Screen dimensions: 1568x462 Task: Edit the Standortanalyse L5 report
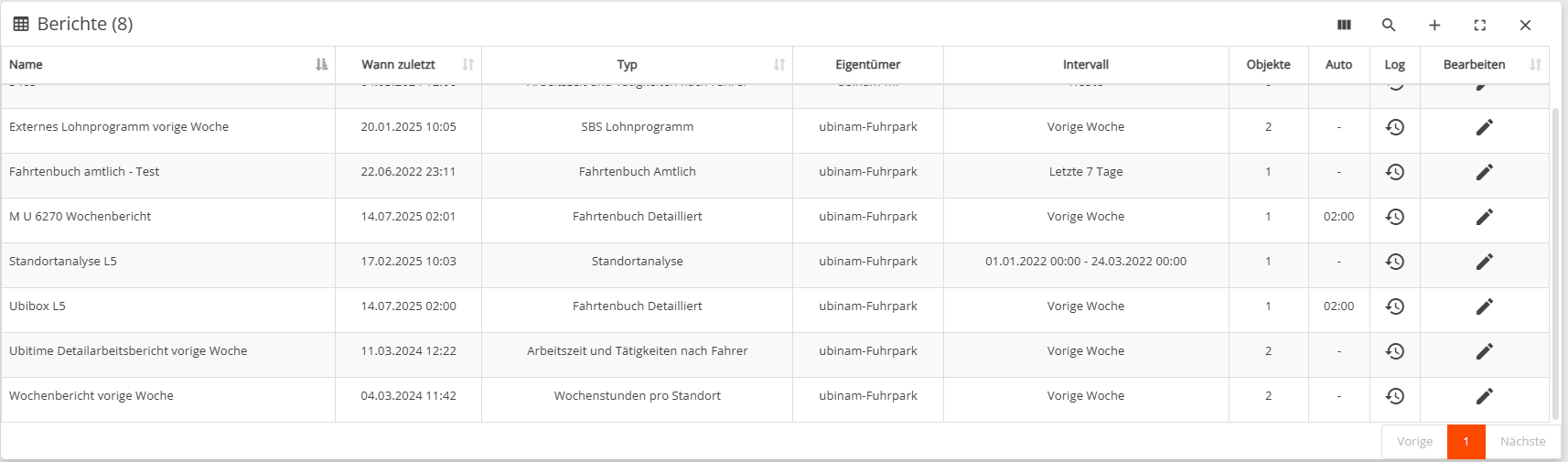tap(1484, 262)
